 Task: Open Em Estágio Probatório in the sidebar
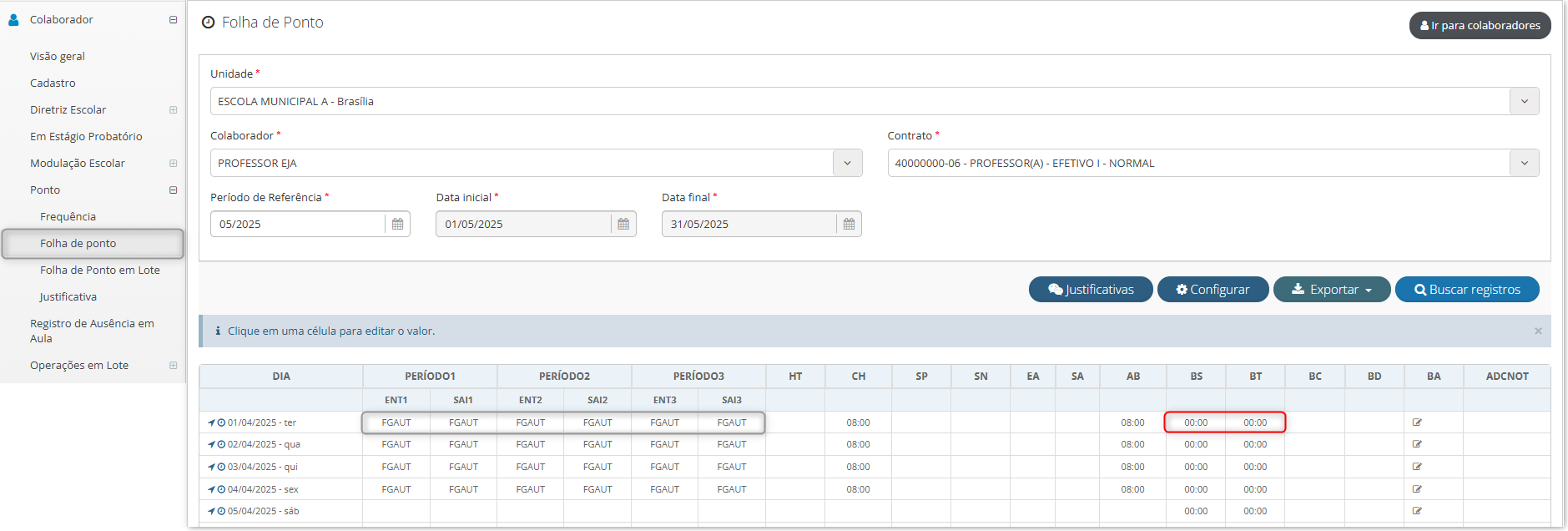[x=86, y=136]
